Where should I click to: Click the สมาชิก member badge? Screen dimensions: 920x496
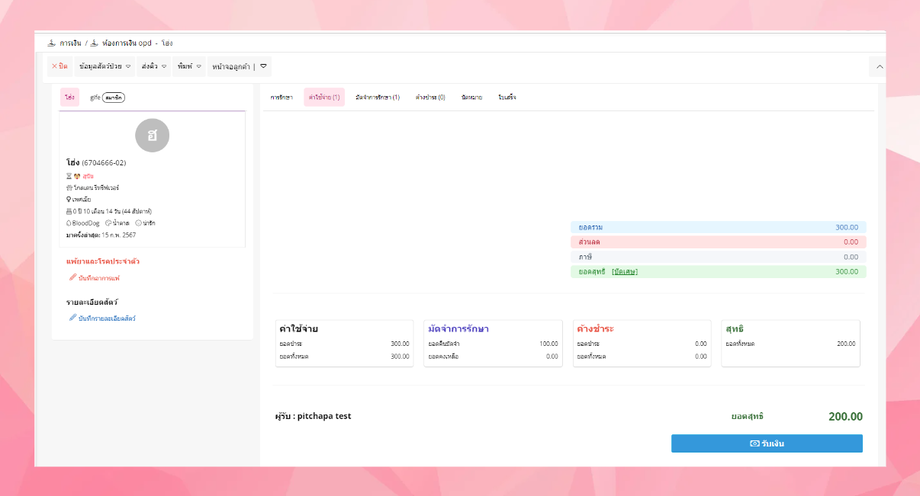click(113, 97)
